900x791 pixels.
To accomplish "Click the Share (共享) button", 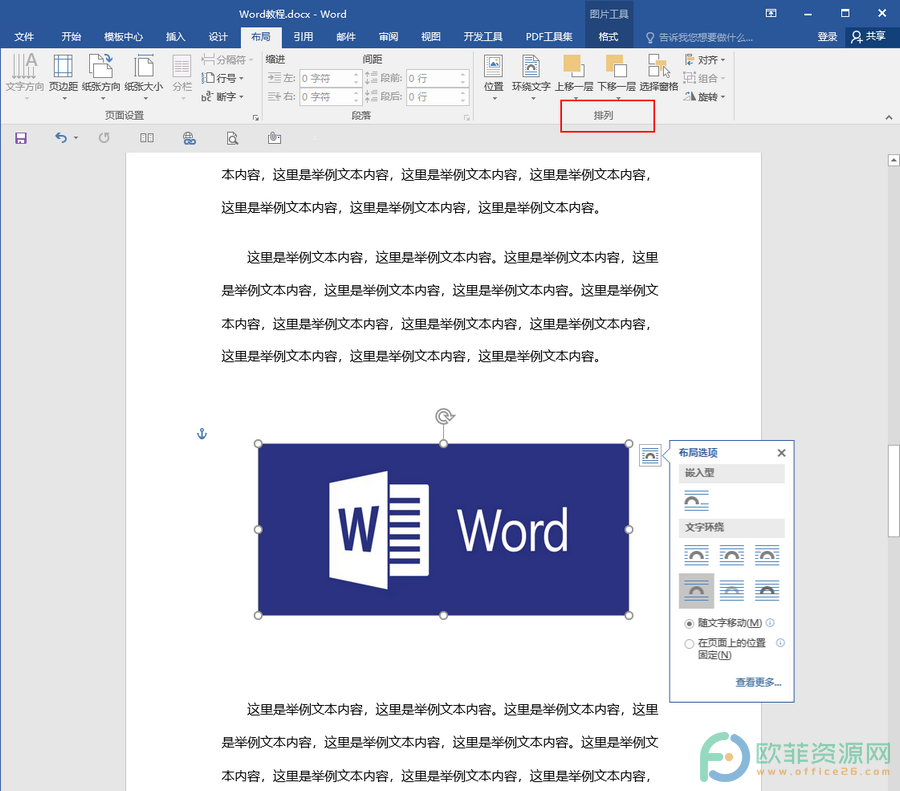I will coord(869,37).
